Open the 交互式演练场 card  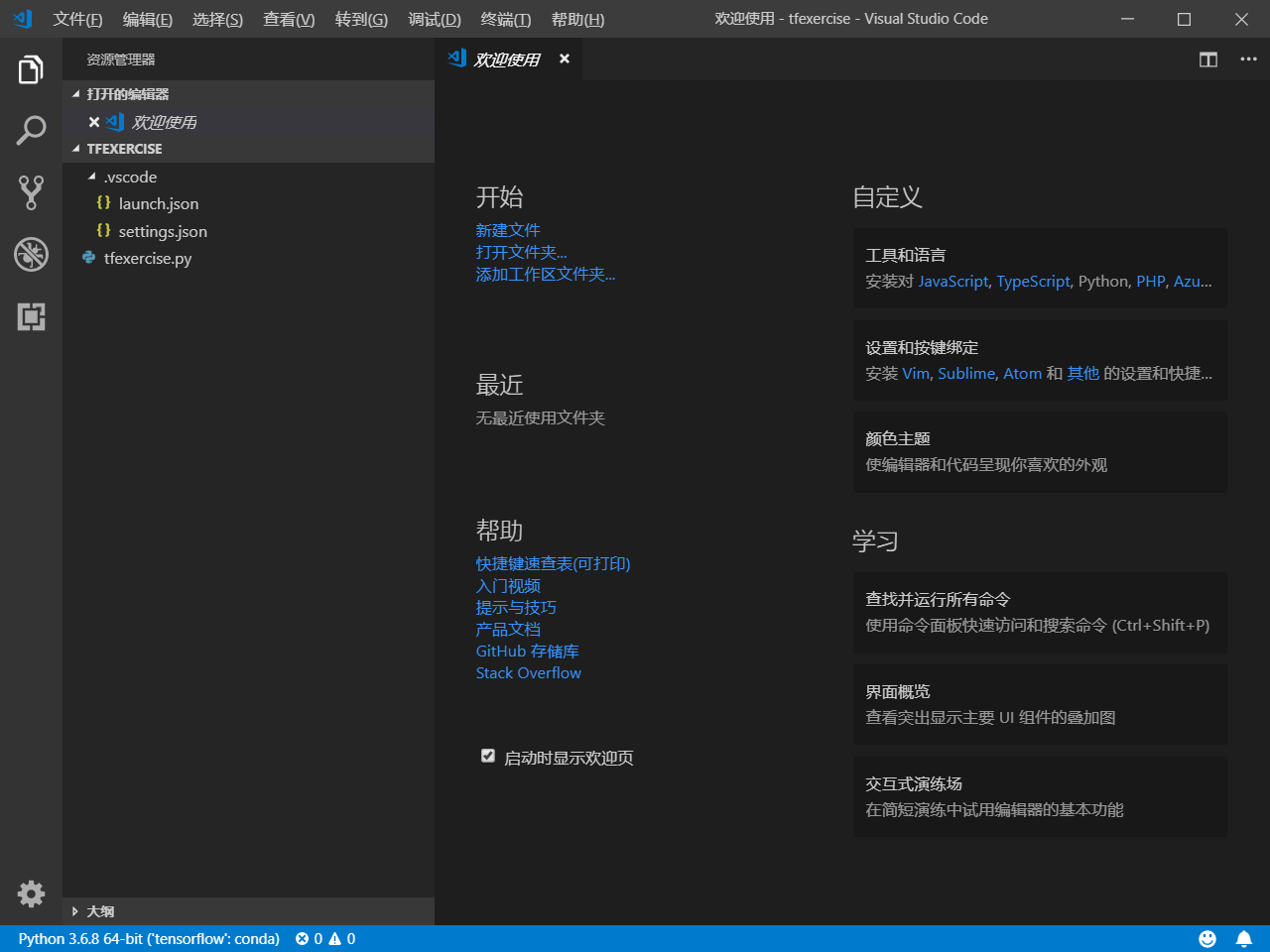pyautogui.click(x=1040, y=797)
